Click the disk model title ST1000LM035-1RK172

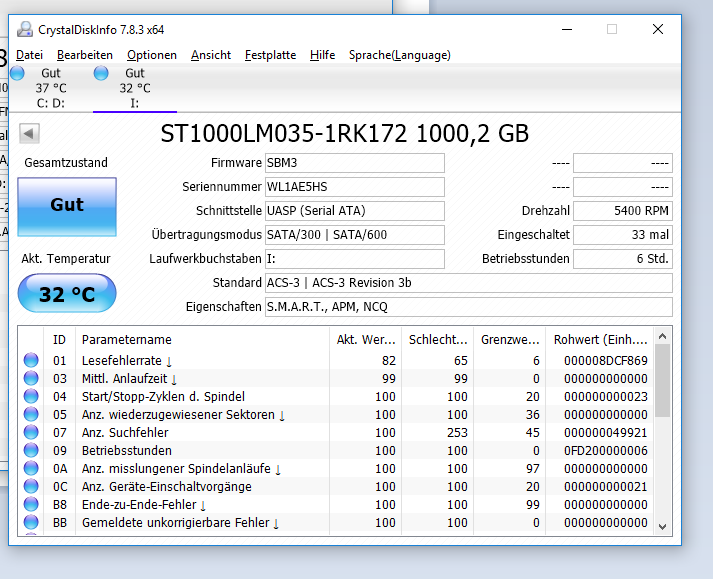tap(284, 134)
